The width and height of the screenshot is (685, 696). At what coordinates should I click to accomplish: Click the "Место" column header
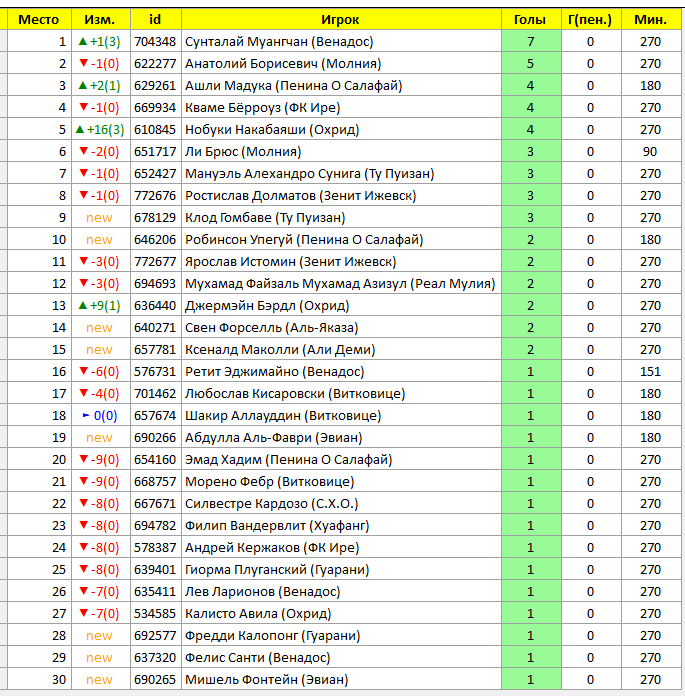click(39, 20)
